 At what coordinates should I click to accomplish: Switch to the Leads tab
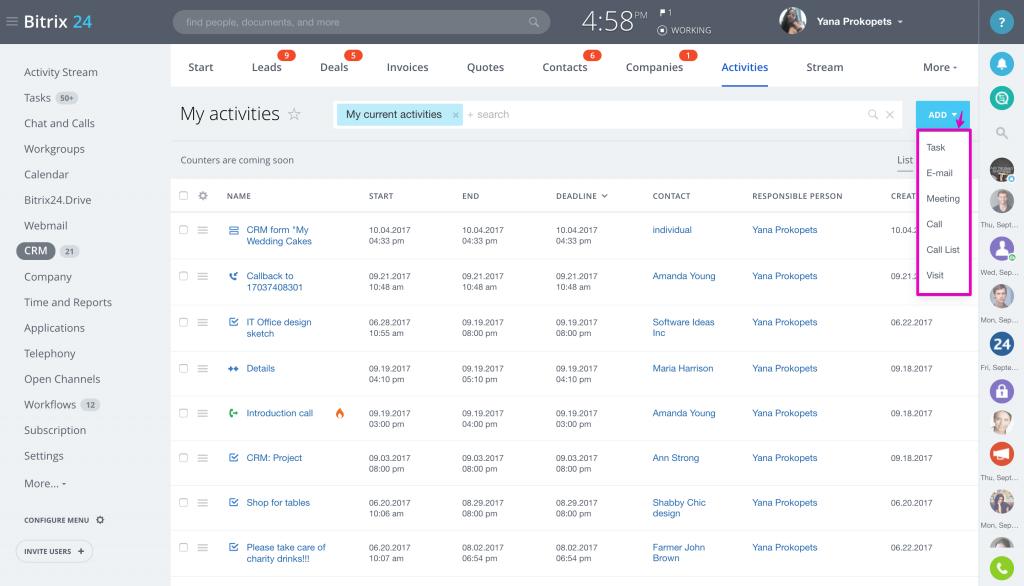click(266, 67)
